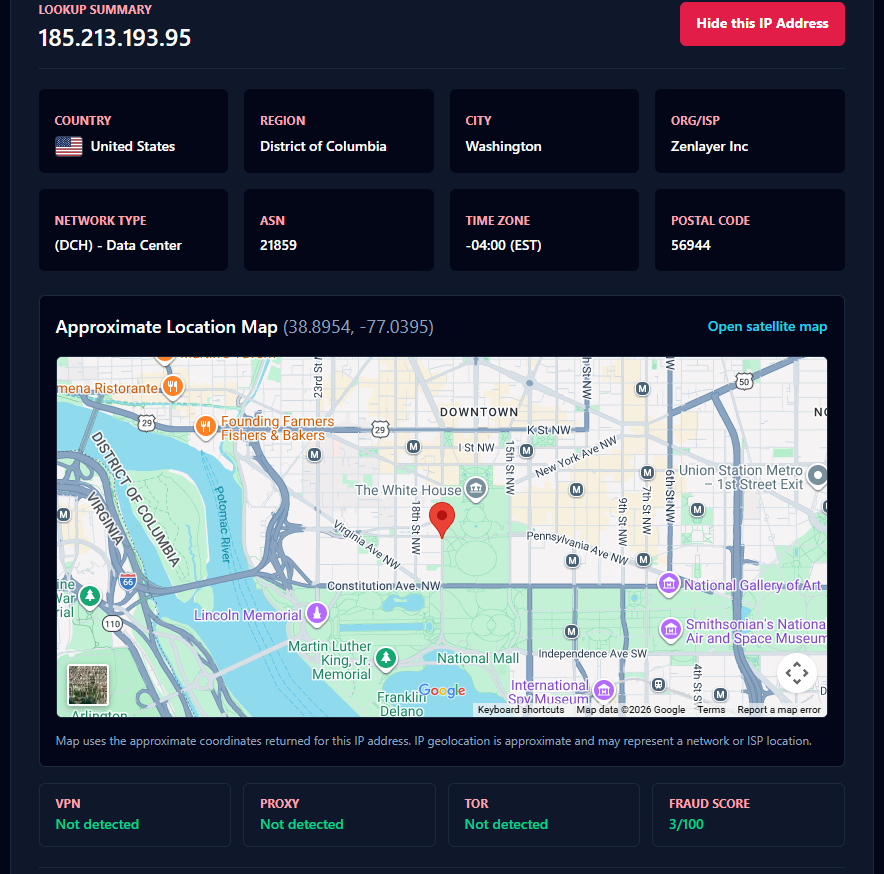Click the National Mall map label
Screen dimensions: 884x874
coord(478,658)
